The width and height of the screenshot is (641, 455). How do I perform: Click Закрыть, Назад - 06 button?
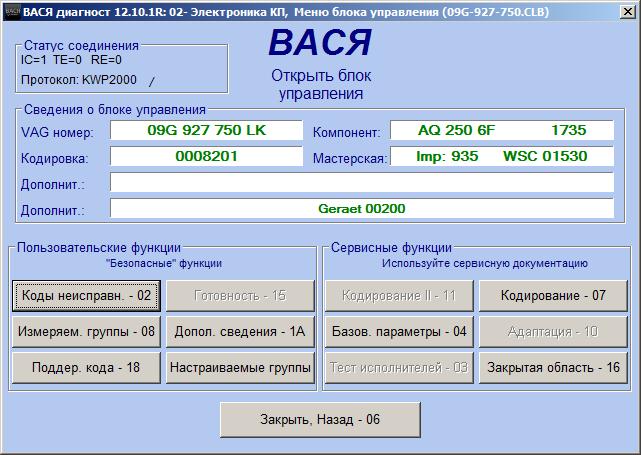(x=320, y=419)
